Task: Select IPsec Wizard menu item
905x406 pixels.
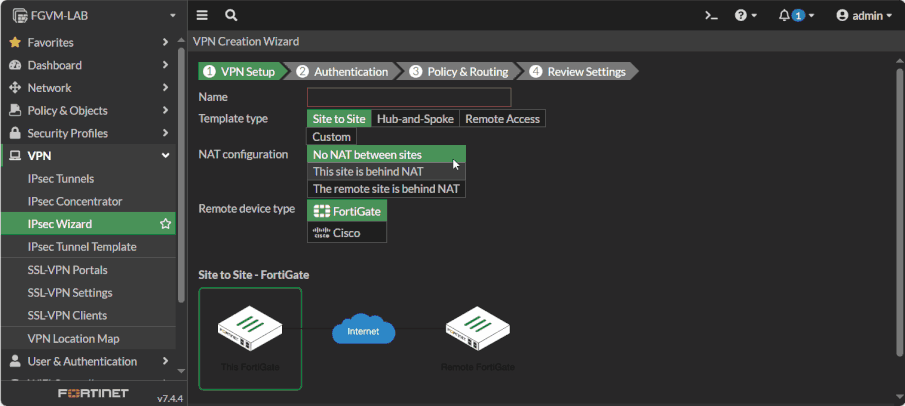Action: [x=88, y=224]
